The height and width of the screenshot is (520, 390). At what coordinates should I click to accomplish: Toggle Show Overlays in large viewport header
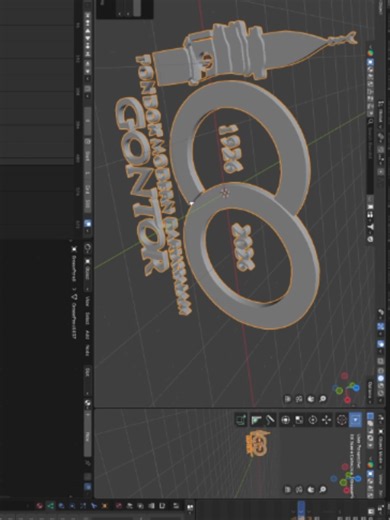[x=381, y=344]
